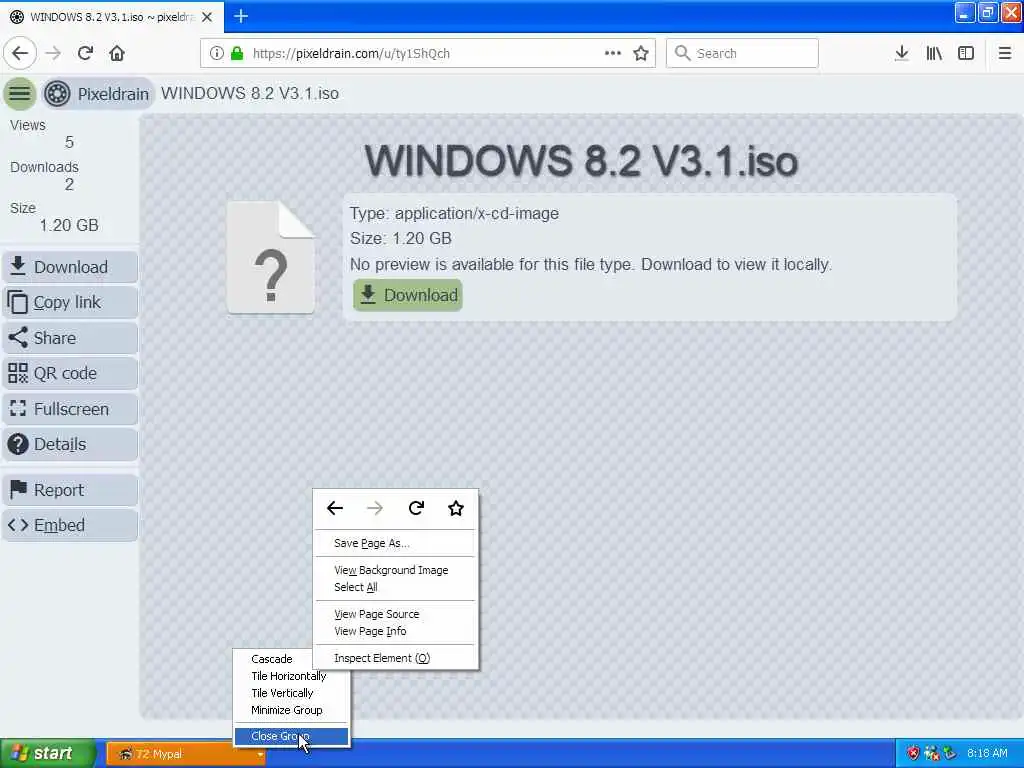Open file Details in sidebar
1024x768 pixels.
[x=70, y=444]
